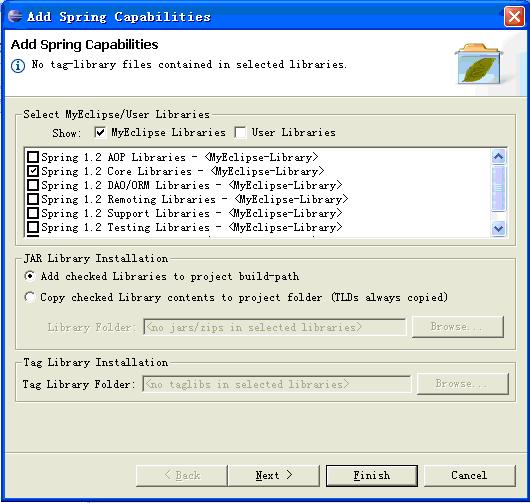Click the Back button
The width and height of the screenshot is (530, 503).
point(182,476)
